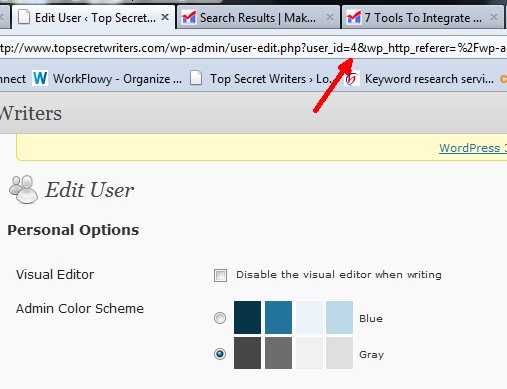Click the 7 Tools tab favicon
This screenshot has width=507, height=389.
tap(354, 17)
